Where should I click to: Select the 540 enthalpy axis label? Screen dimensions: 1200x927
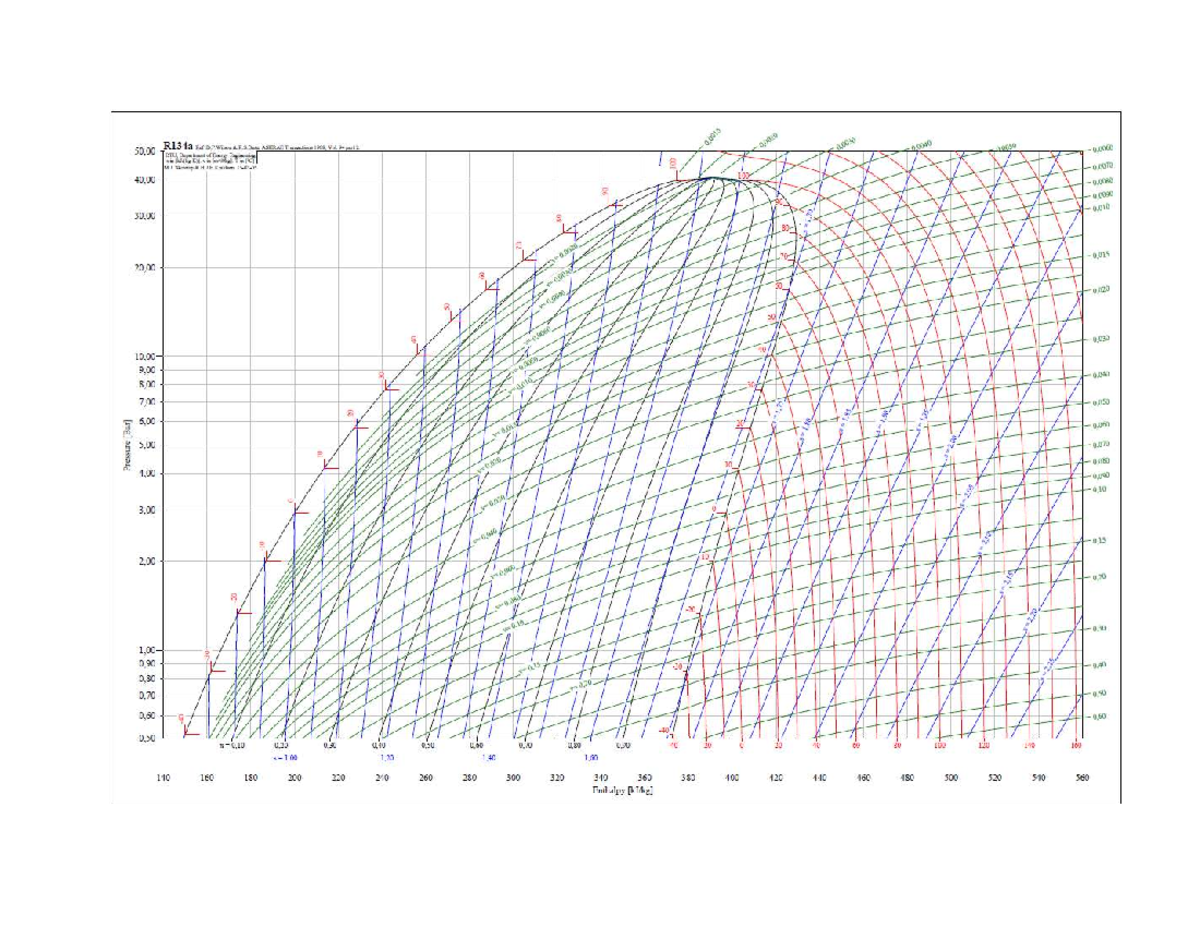(x=1039, y=777)
